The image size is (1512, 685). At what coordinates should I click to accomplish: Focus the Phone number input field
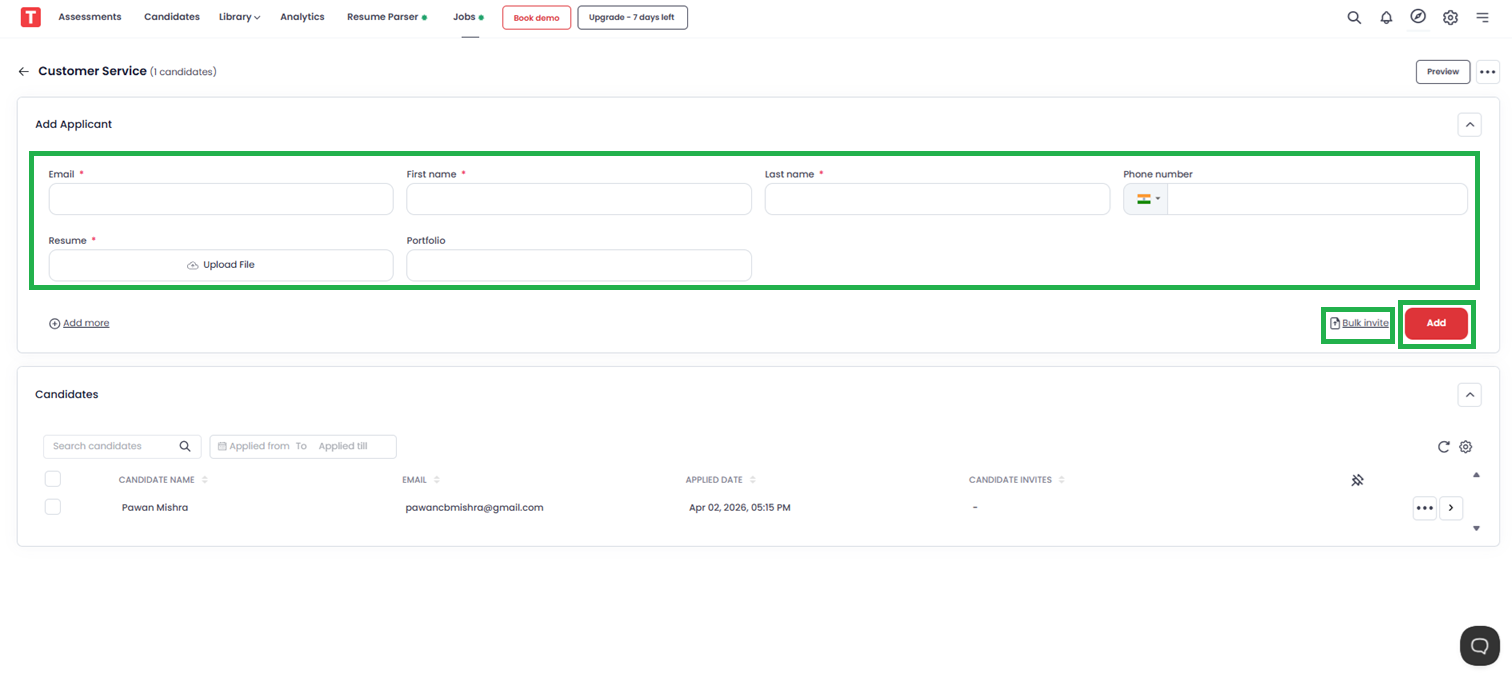[x=1317, y=199]
